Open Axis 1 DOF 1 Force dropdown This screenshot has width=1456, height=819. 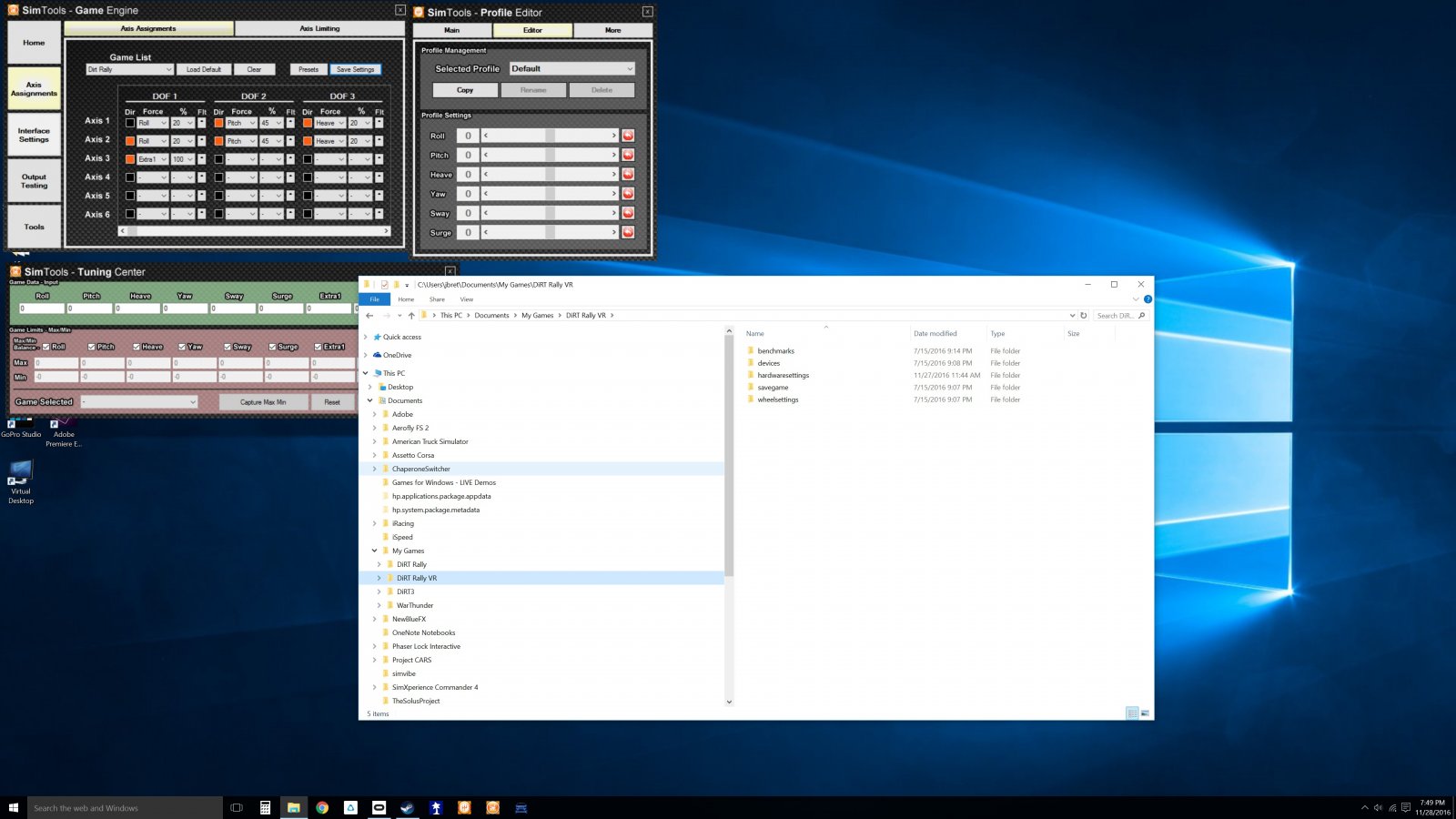coord(153,123)
